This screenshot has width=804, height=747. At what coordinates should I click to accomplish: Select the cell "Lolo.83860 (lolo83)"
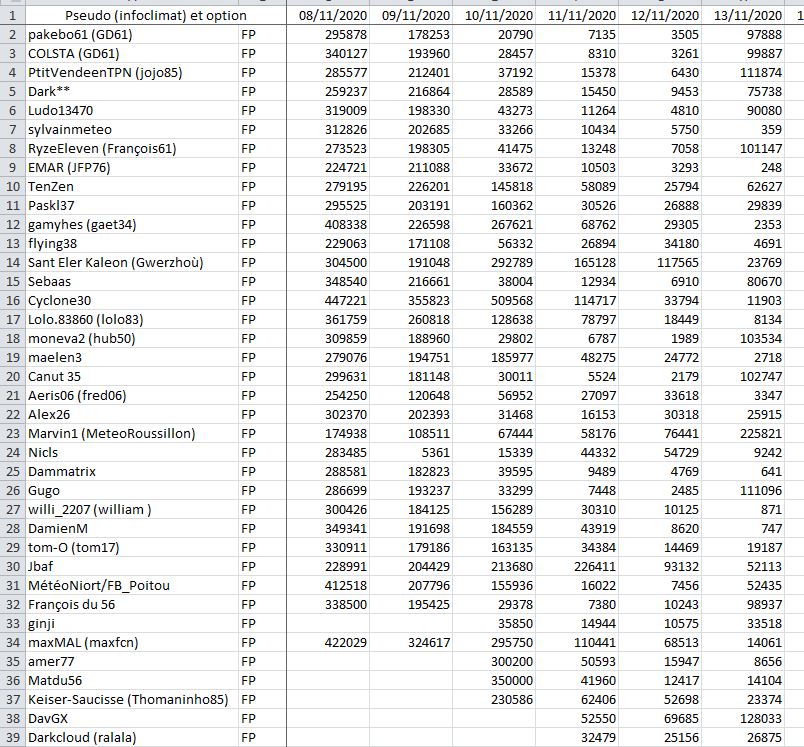pyautogui.click(x=132, y=319)
